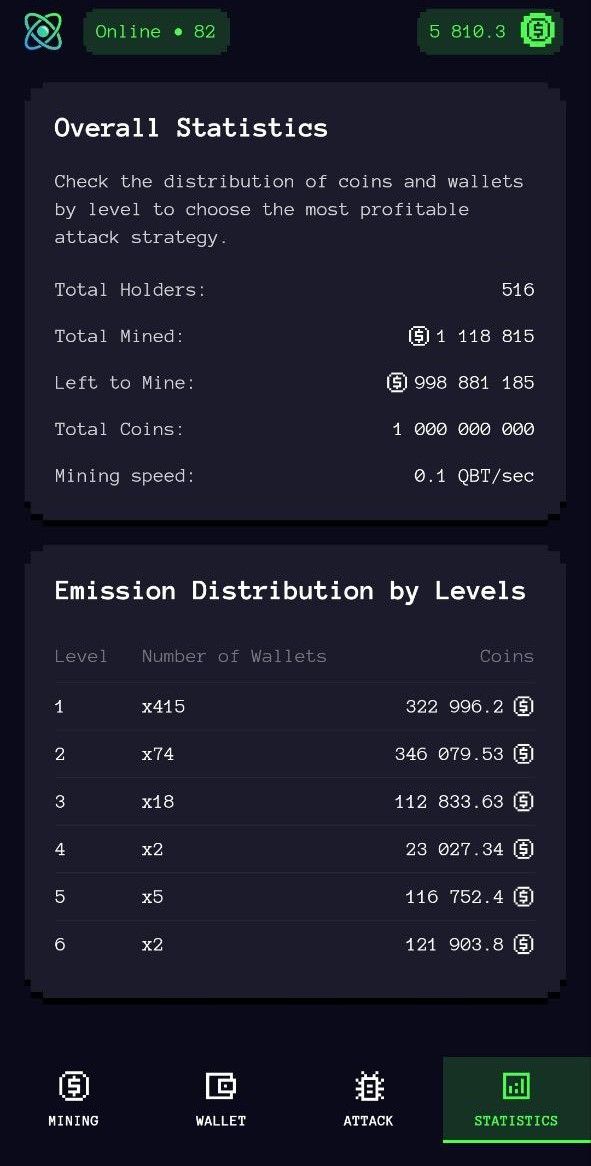Image resolution: width=591 pixels, height=1166 pixels.
Task: Switch to the STATISTICS tab
Action: pyautogui.click(x=516, y=1120)
